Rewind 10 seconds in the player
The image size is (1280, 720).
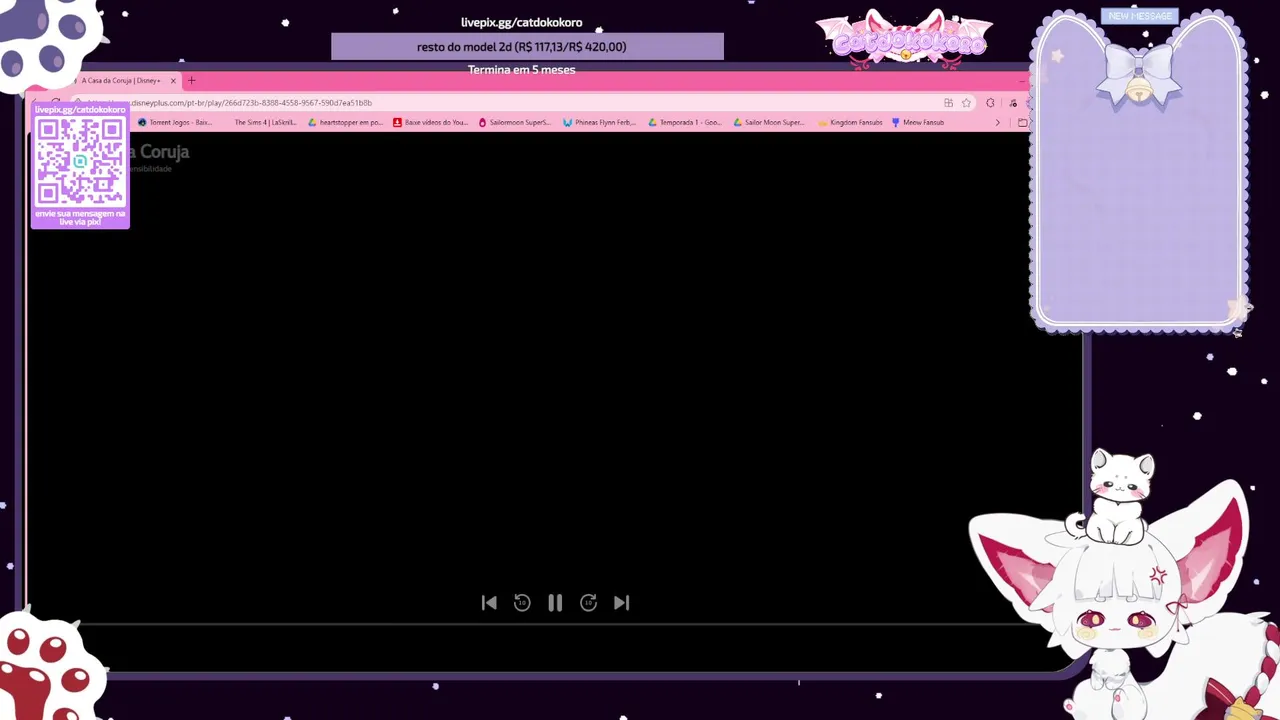(522, 602)
